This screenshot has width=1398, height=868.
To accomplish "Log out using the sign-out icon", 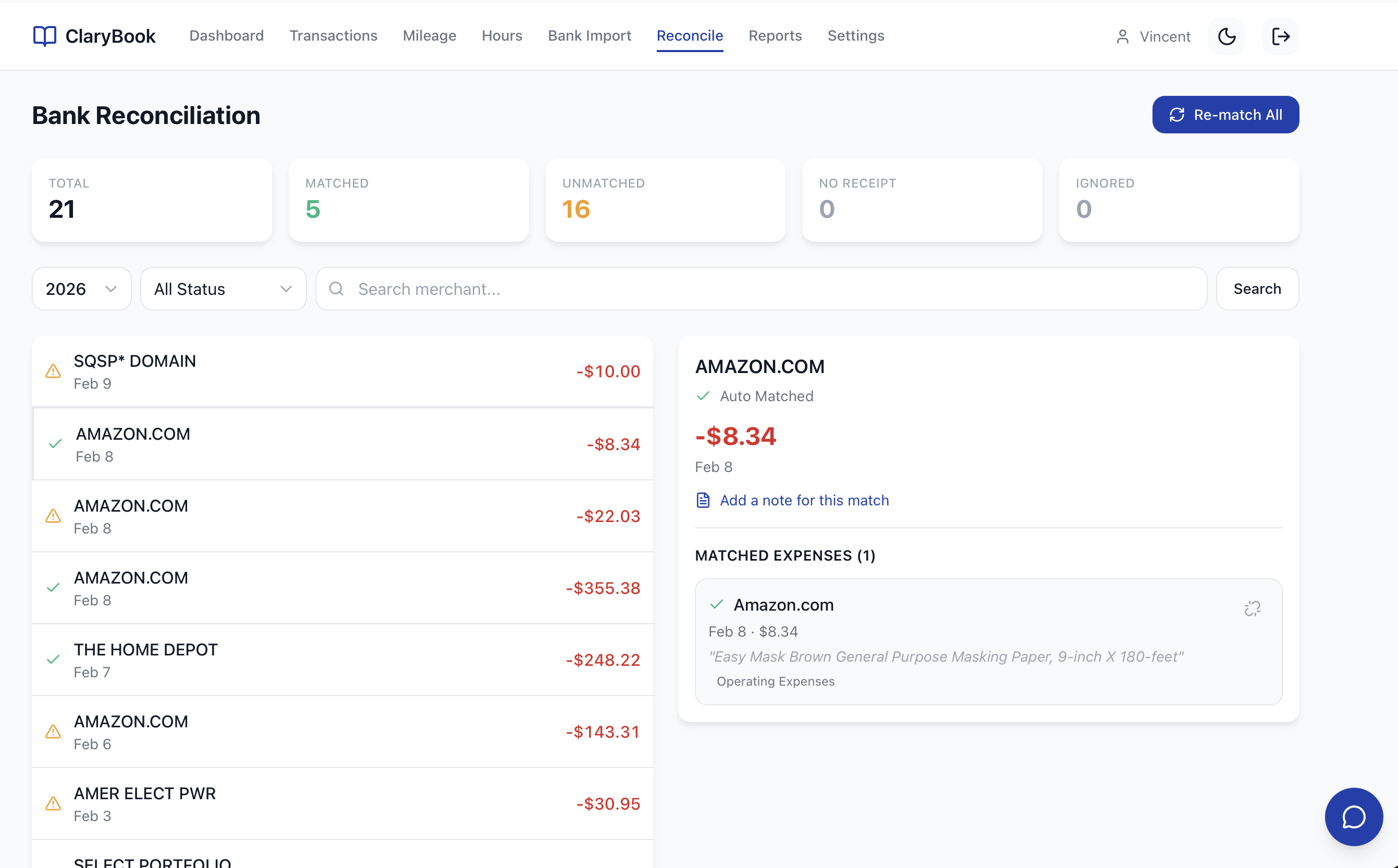I will [1280, 36].
